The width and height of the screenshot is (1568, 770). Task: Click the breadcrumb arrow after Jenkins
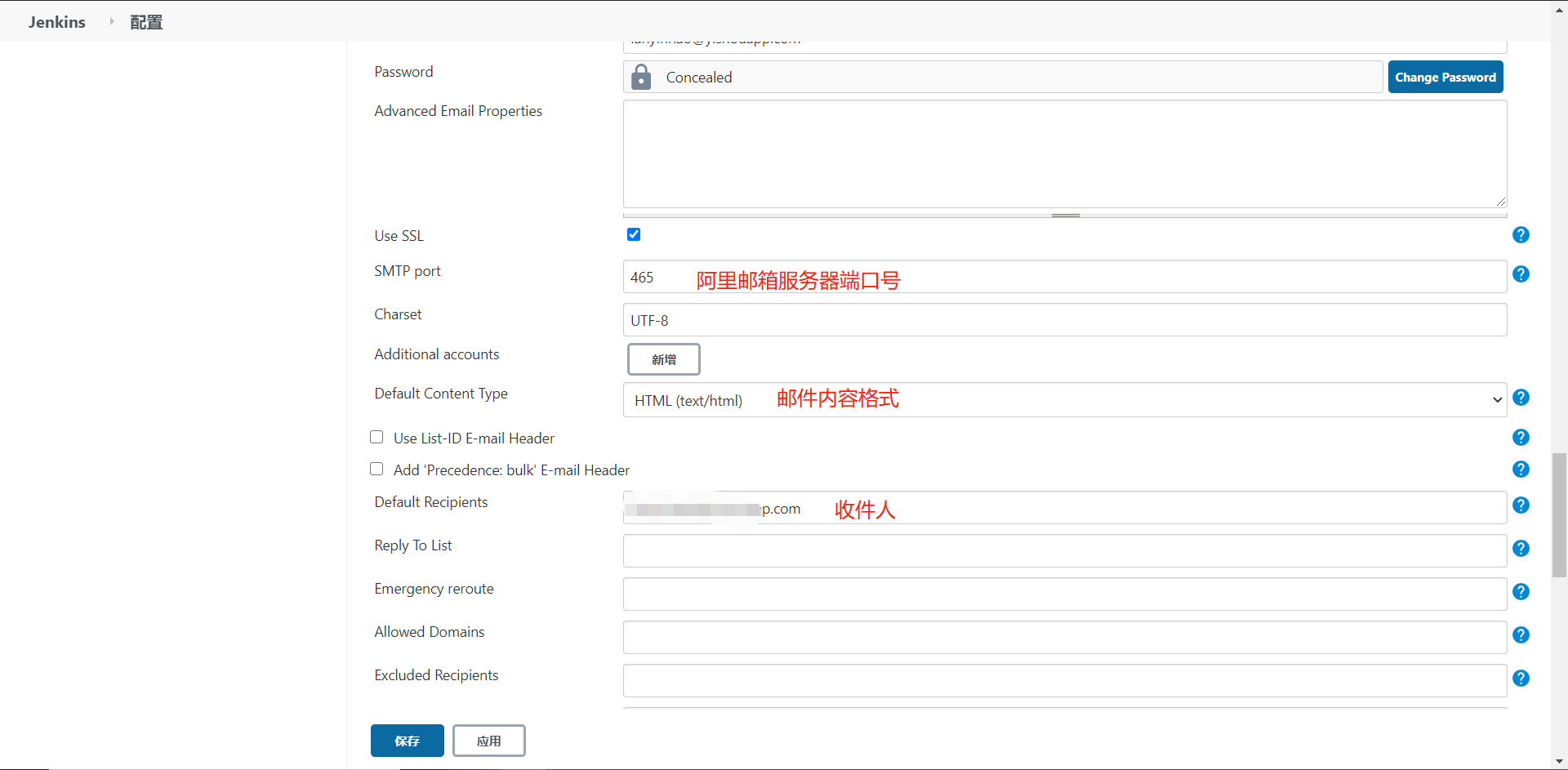pyautogui.click(x=112, y=21)
